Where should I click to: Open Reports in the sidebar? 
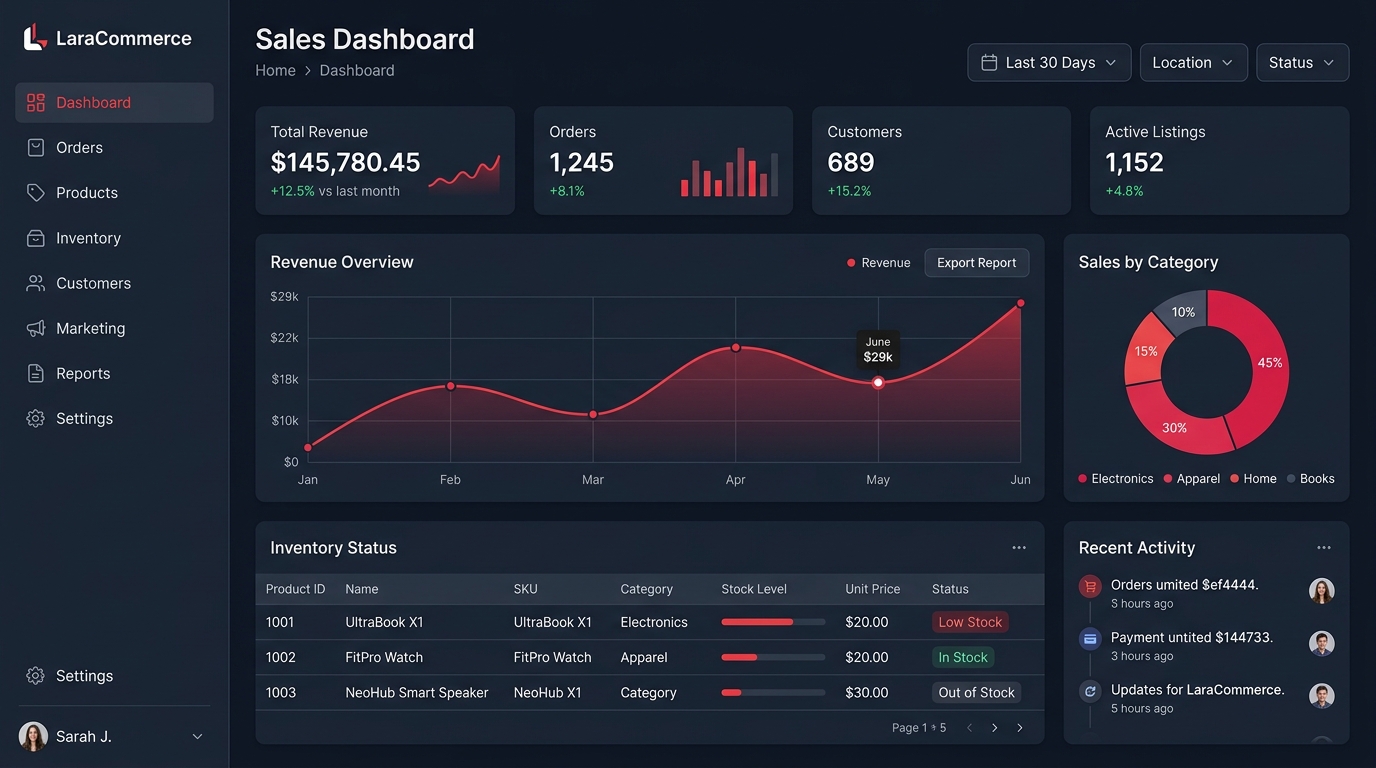pyautogui.click(x=114, y=374)
